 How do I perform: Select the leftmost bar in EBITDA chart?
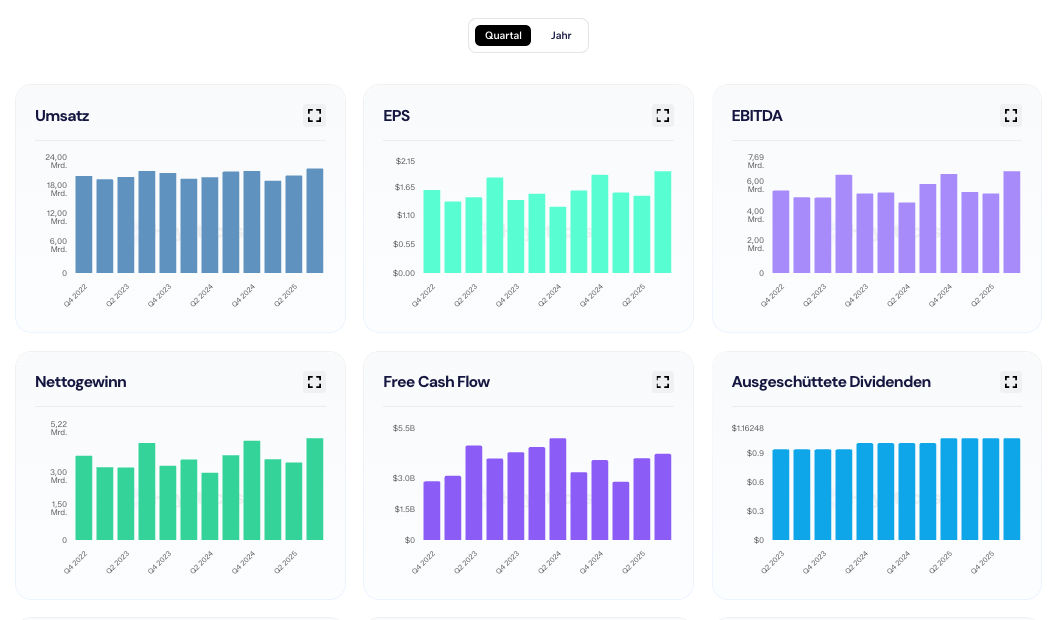click(781, 232)
